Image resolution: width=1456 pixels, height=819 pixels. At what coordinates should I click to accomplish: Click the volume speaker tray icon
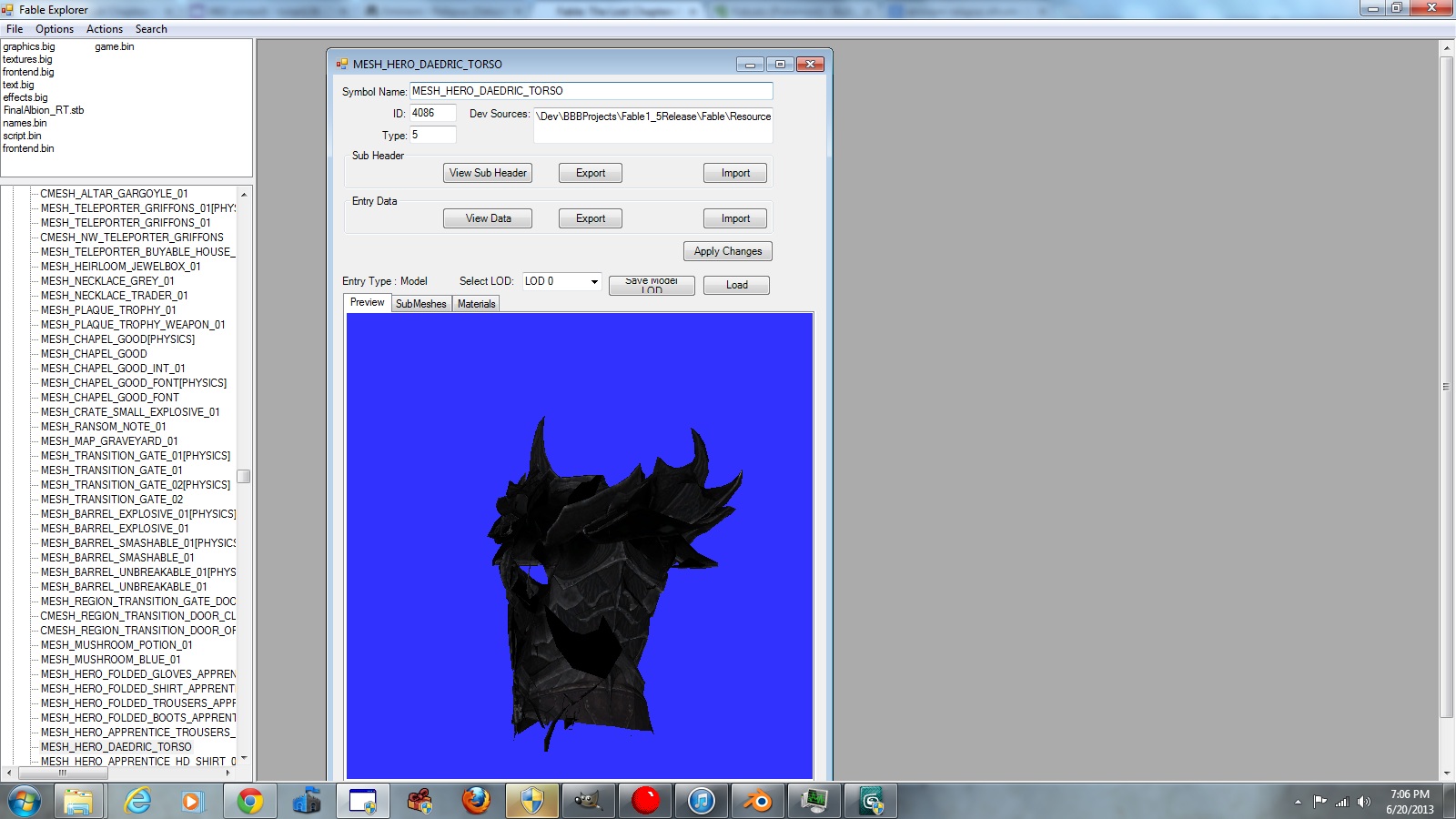coord(1363,802)
